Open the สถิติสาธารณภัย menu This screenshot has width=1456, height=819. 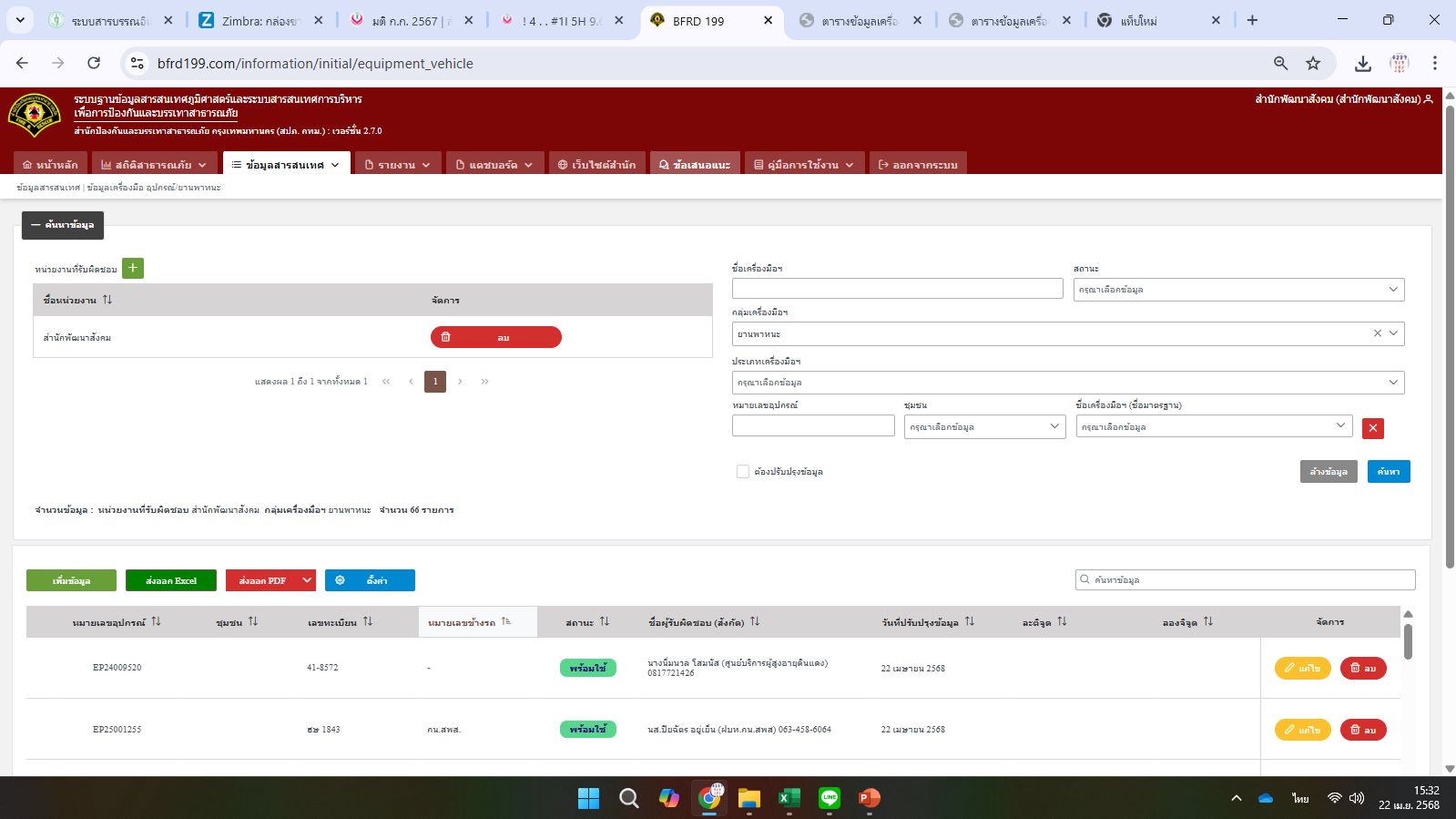[x=153, y=165]
